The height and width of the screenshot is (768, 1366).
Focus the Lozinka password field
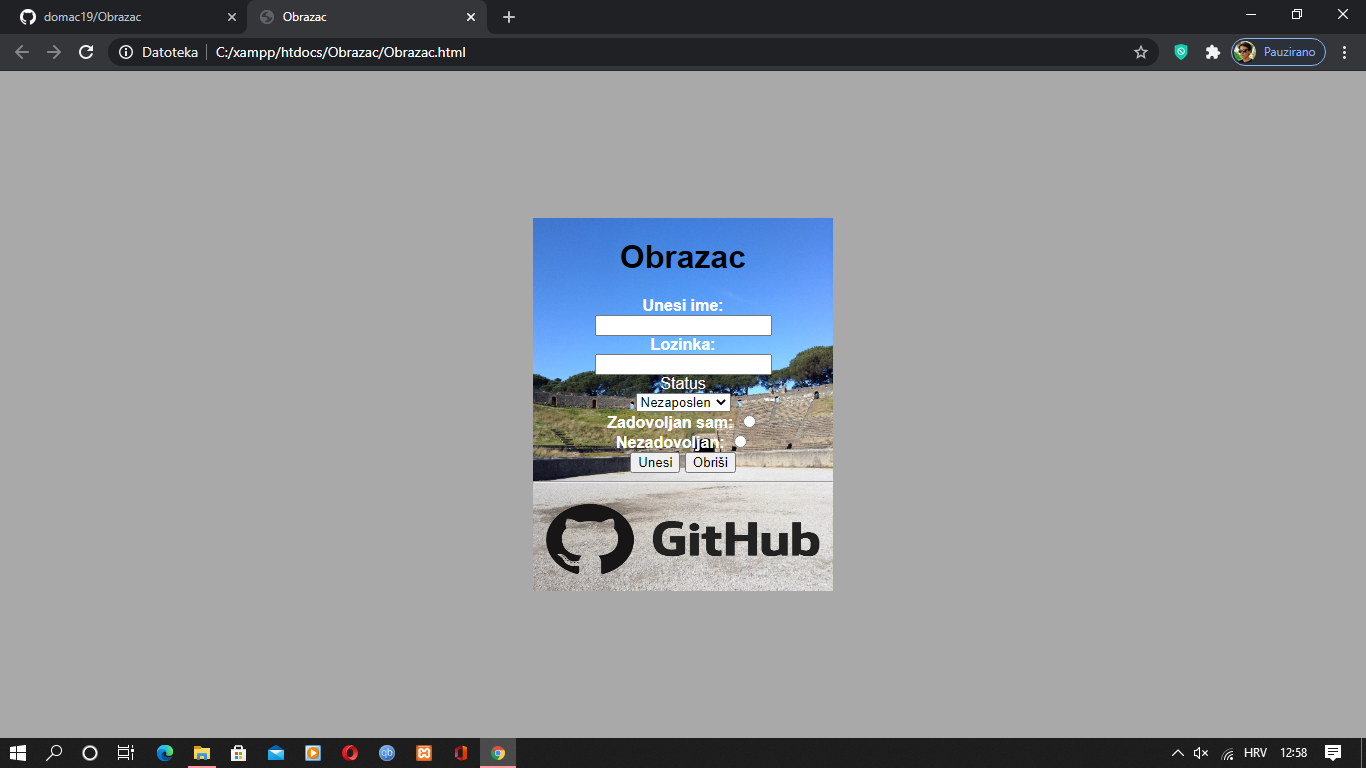[683, 364]
